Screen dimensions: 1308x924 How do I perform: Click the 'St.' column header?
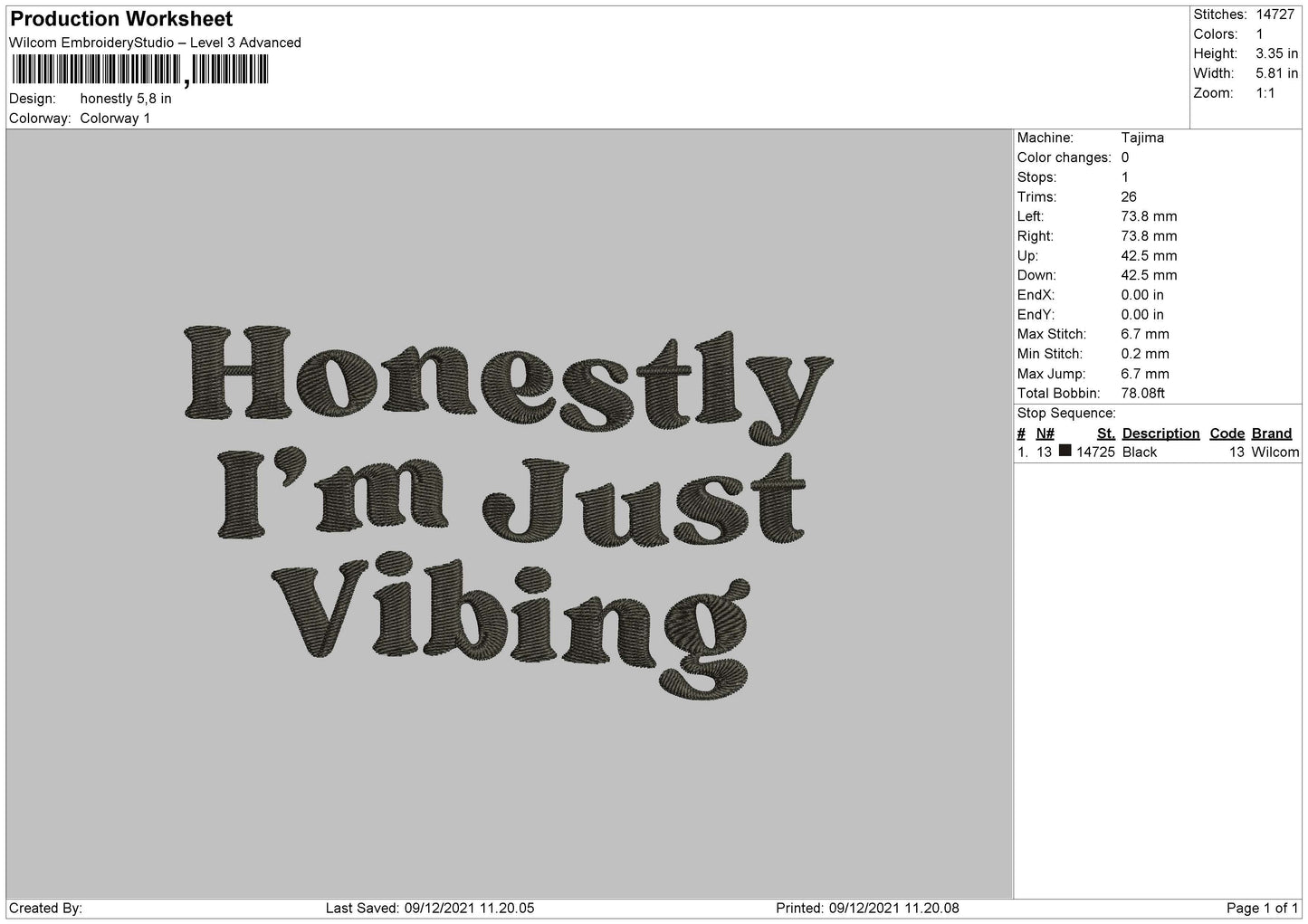pyautogui.click(x=1106, y=433)
